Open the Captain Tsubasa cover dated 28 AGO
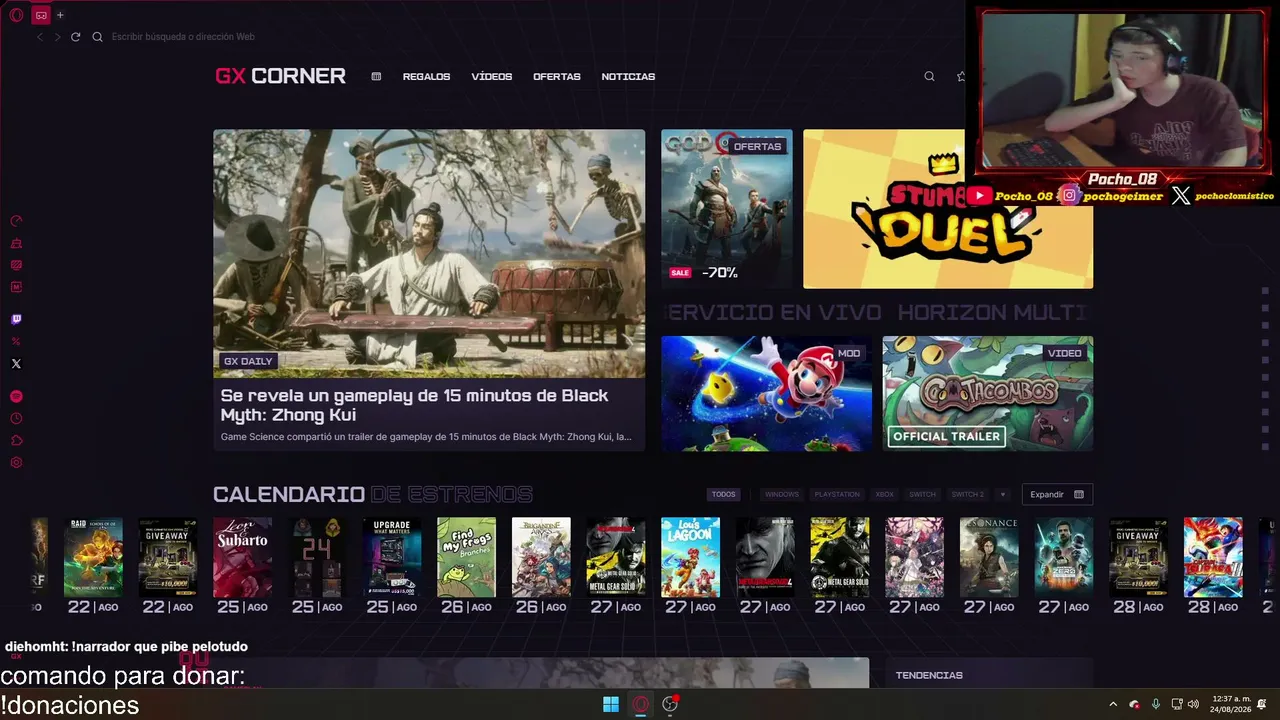 click(1213, 557)
